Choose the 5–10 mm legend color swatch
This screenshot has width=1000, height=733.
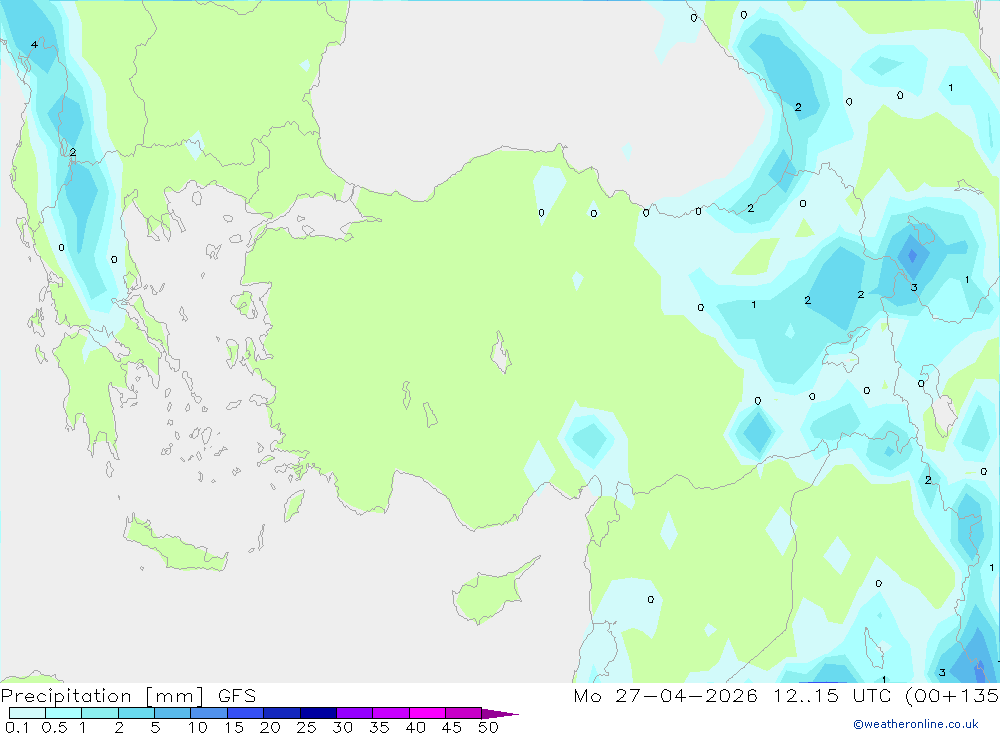coord(172,713)
